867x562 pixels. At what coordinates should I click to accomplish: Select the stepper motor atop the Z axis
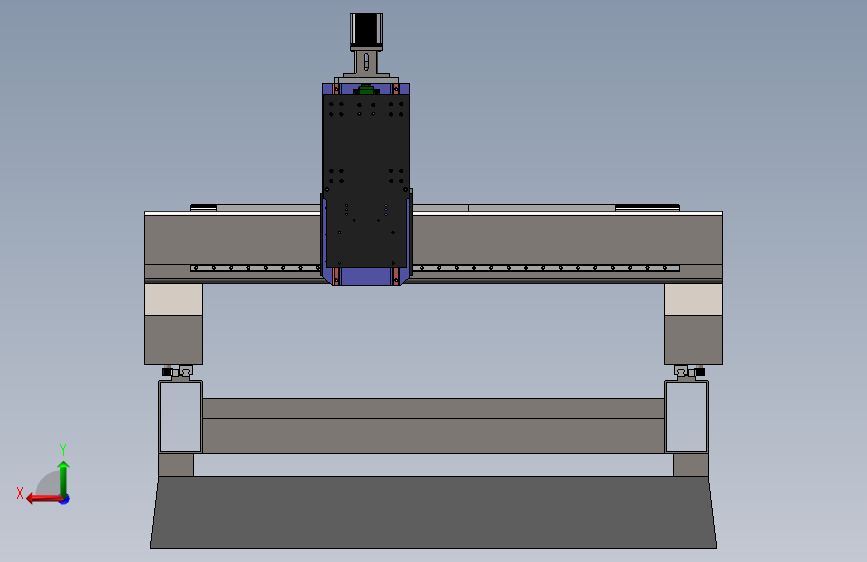tap(366, 32)
